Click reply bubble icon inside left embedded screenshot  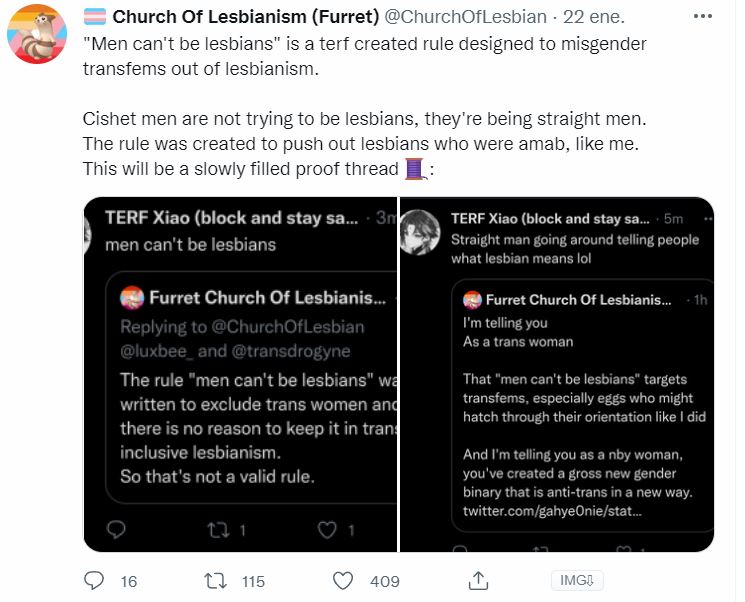[x=116, y=529]
